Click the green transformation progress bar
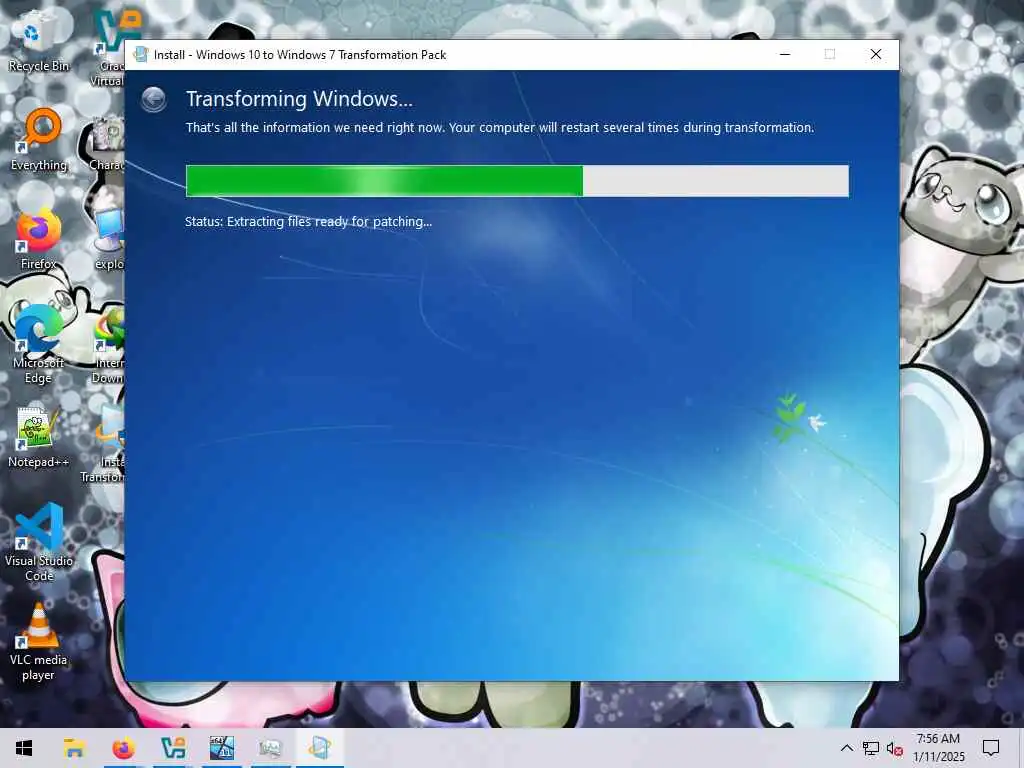 point(517,181)
